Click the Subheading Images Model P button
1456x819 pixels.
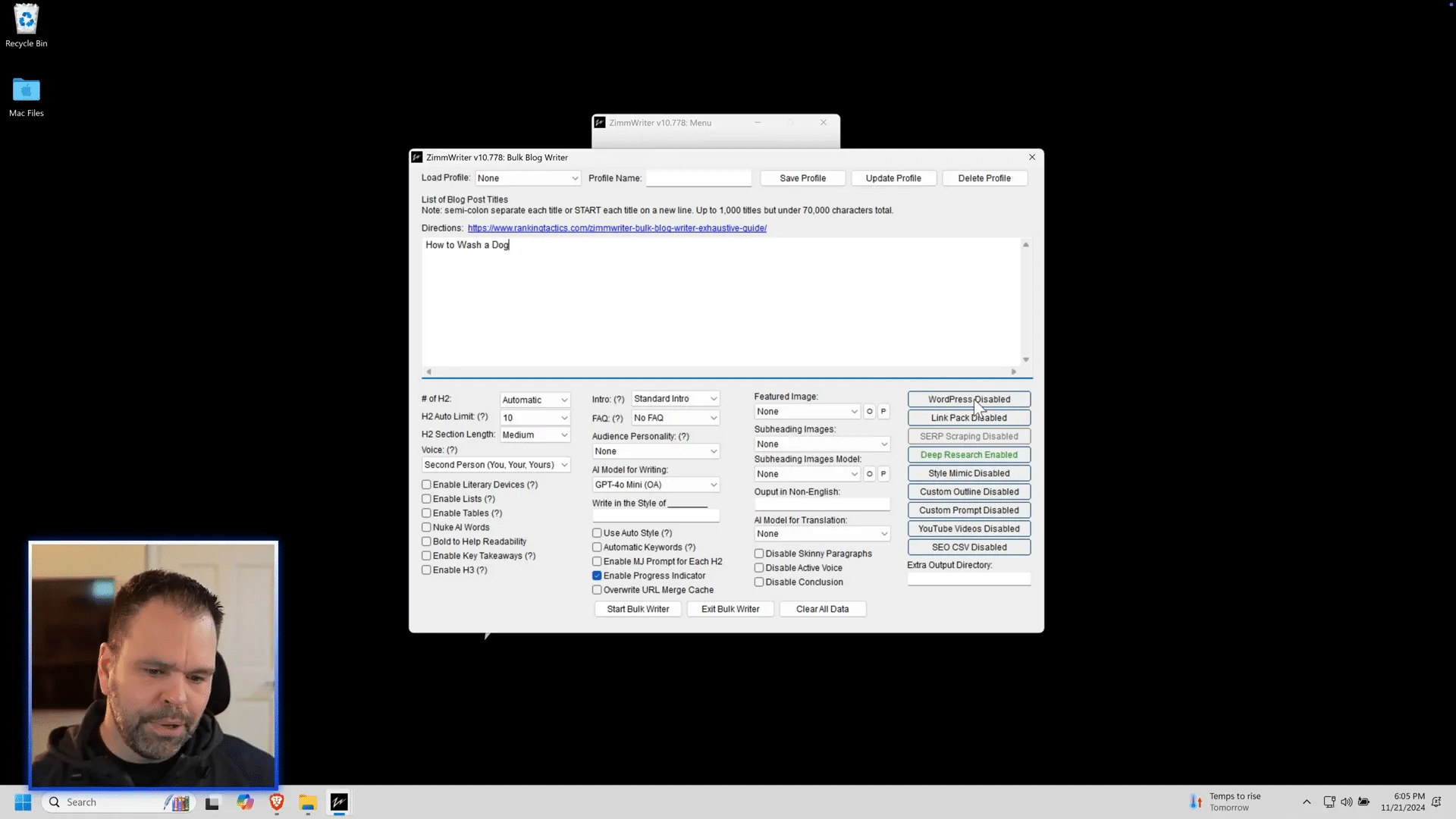click(x=883, y=474)
